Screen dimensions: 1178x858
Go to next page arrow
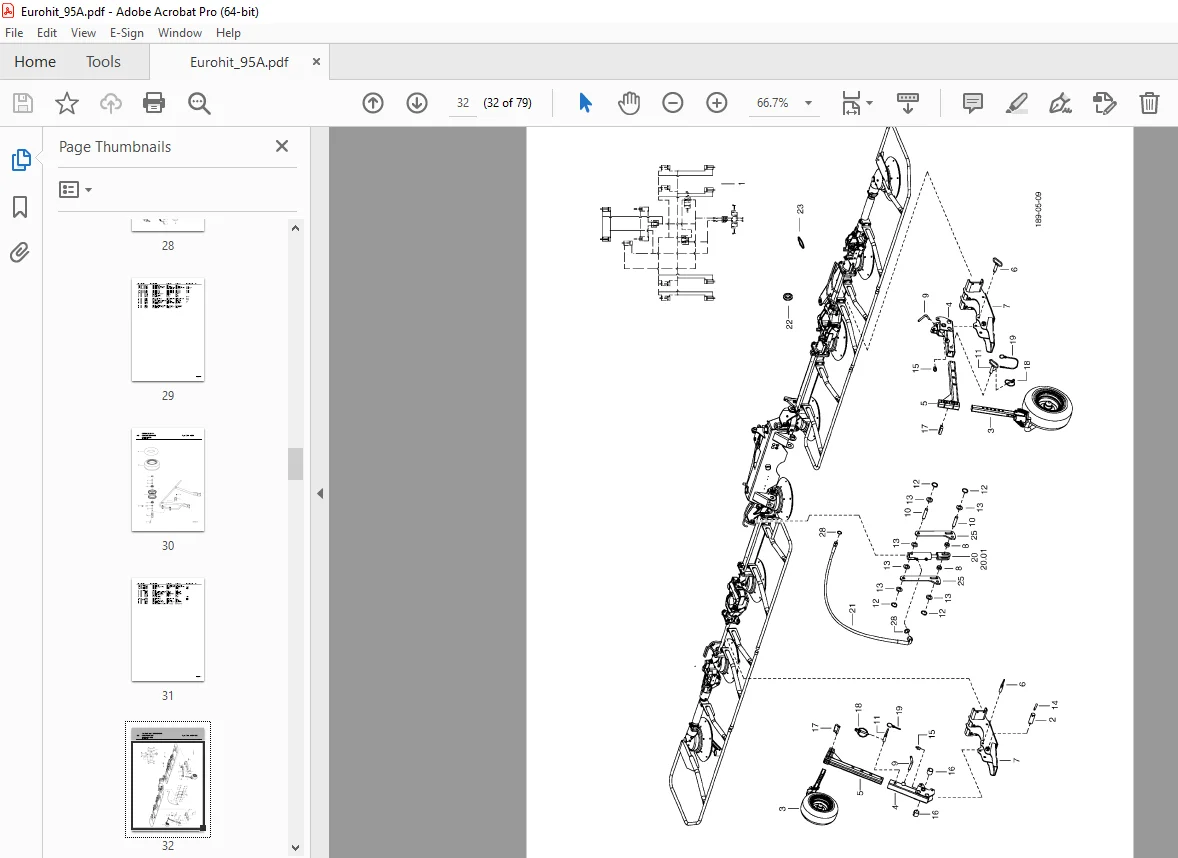[417, 103]
